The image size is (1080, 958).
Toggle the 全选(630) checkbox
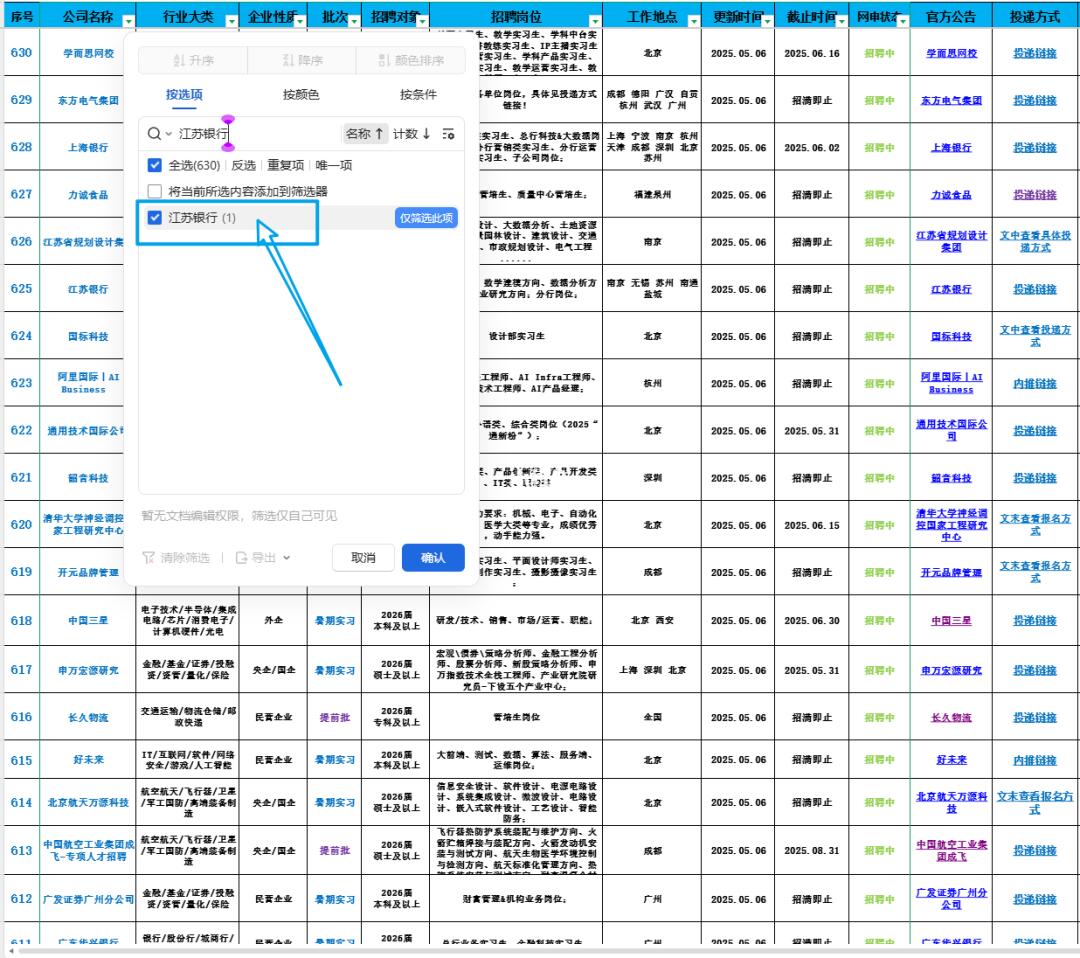pyautogui.click(x=155, y=165)
